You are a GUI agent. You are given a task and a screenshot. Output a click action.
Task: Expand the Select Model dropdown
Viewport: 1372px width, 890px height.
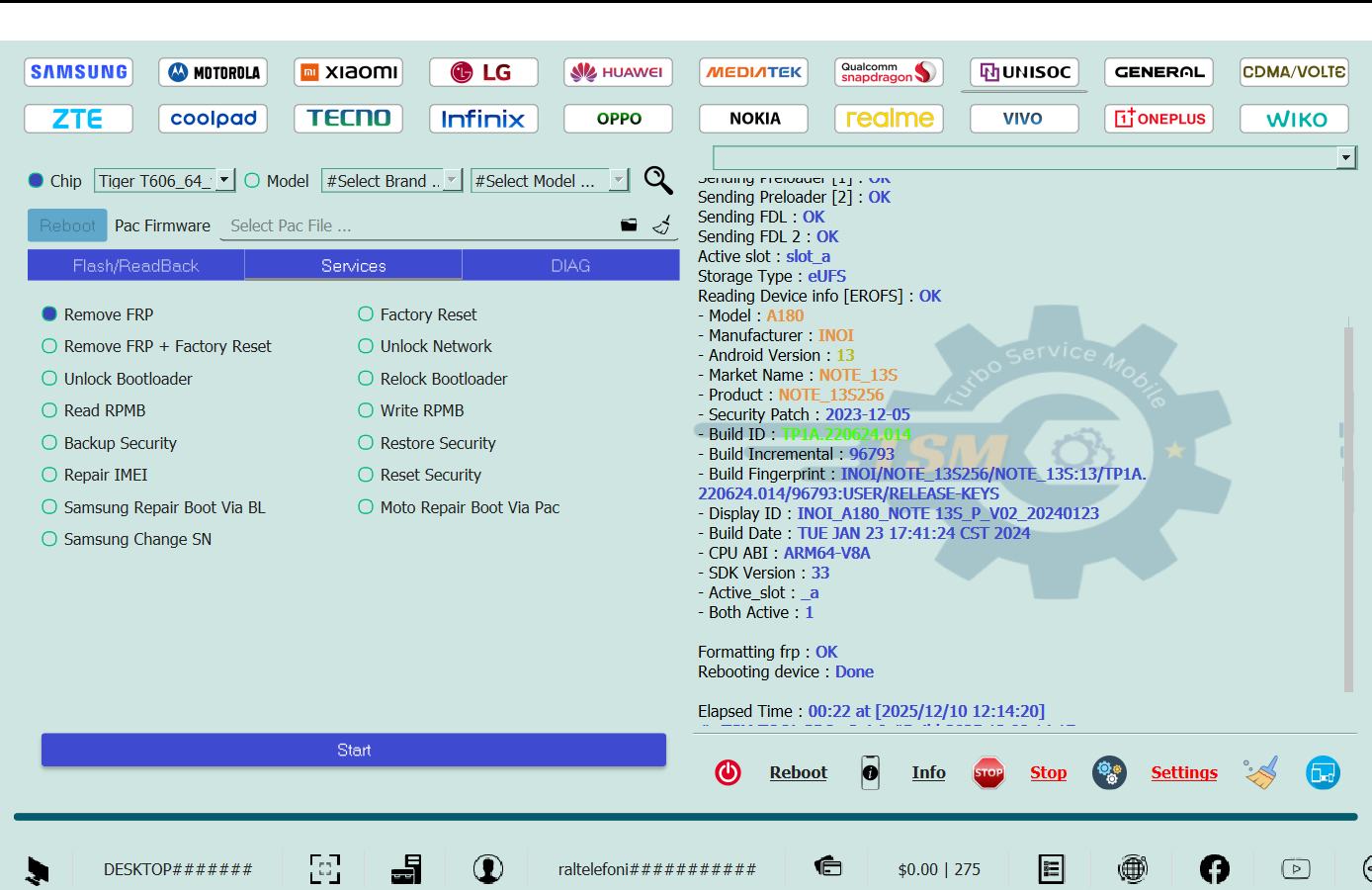pyautogui.click(x=550, y=180)
